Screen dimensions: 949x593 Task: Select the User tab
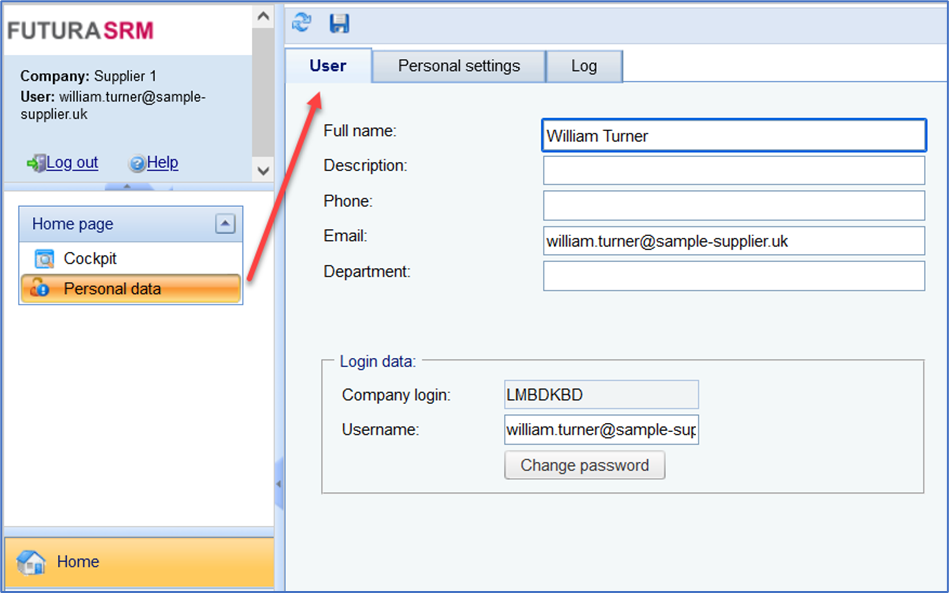pyautogui.click(x=328, y=66)
